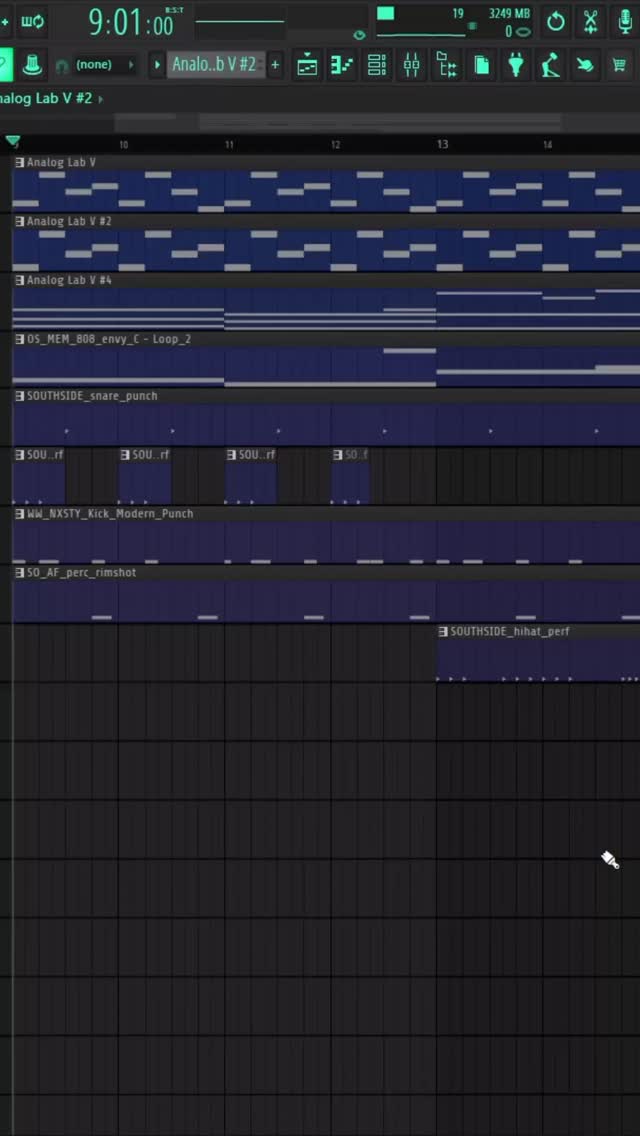Open the Playlist view from toolbar

pos(307,65)
